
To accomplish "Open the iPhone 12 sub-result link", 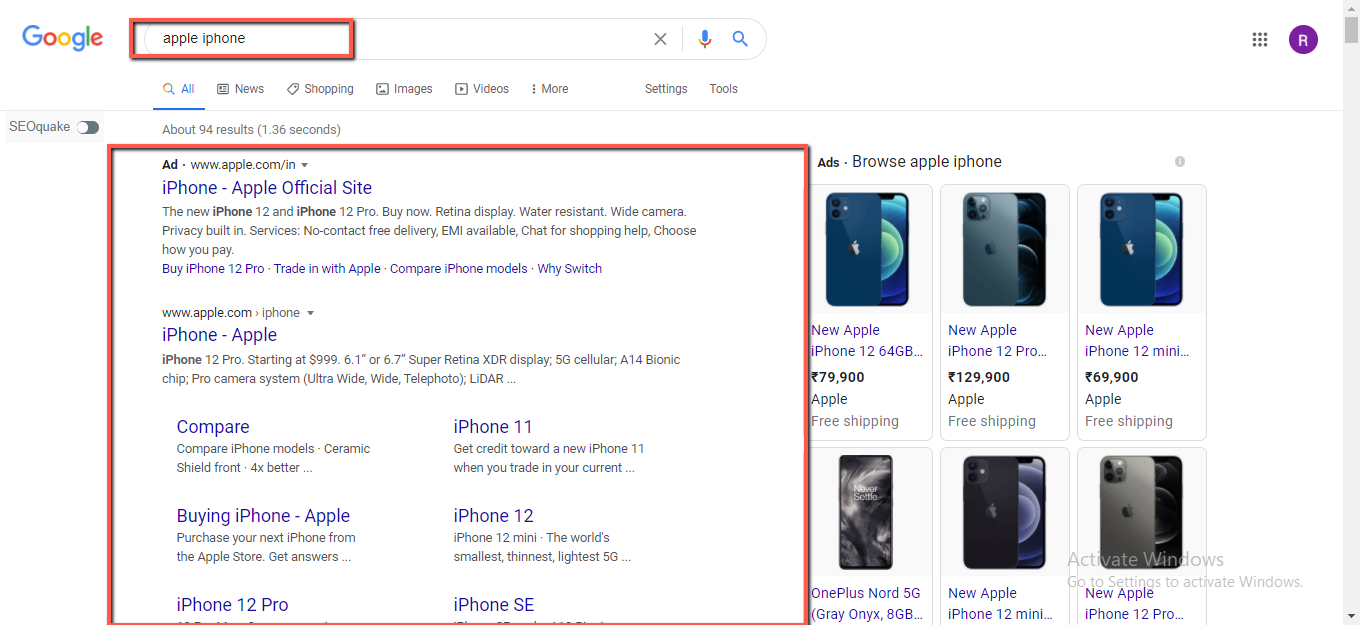I will (494, 516).
